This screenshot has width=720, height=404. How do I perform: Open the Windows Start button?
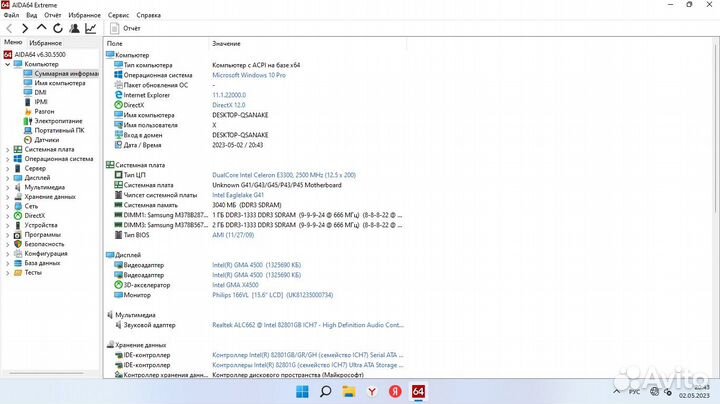pos(302,392)
